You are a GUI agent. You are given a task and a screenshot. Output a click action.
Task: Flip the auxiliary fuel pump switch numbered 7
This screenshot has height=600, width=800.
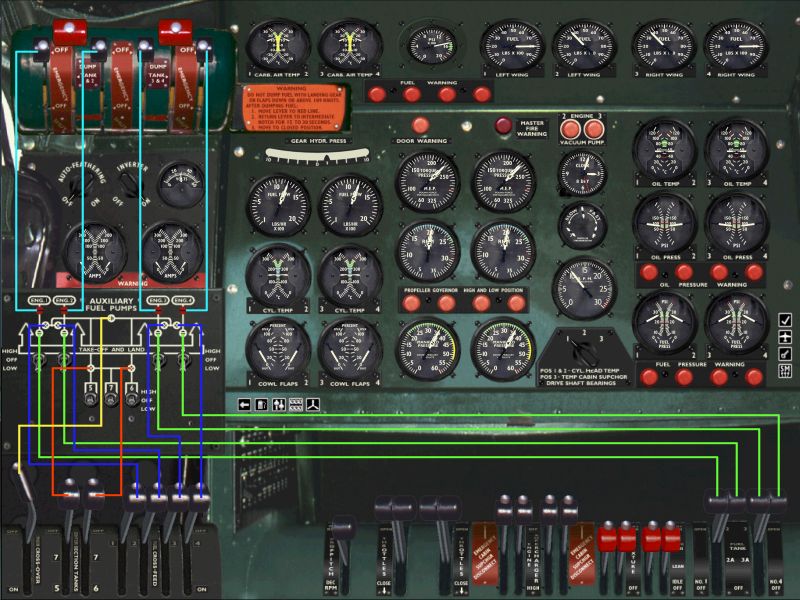[x=110, y=395]
